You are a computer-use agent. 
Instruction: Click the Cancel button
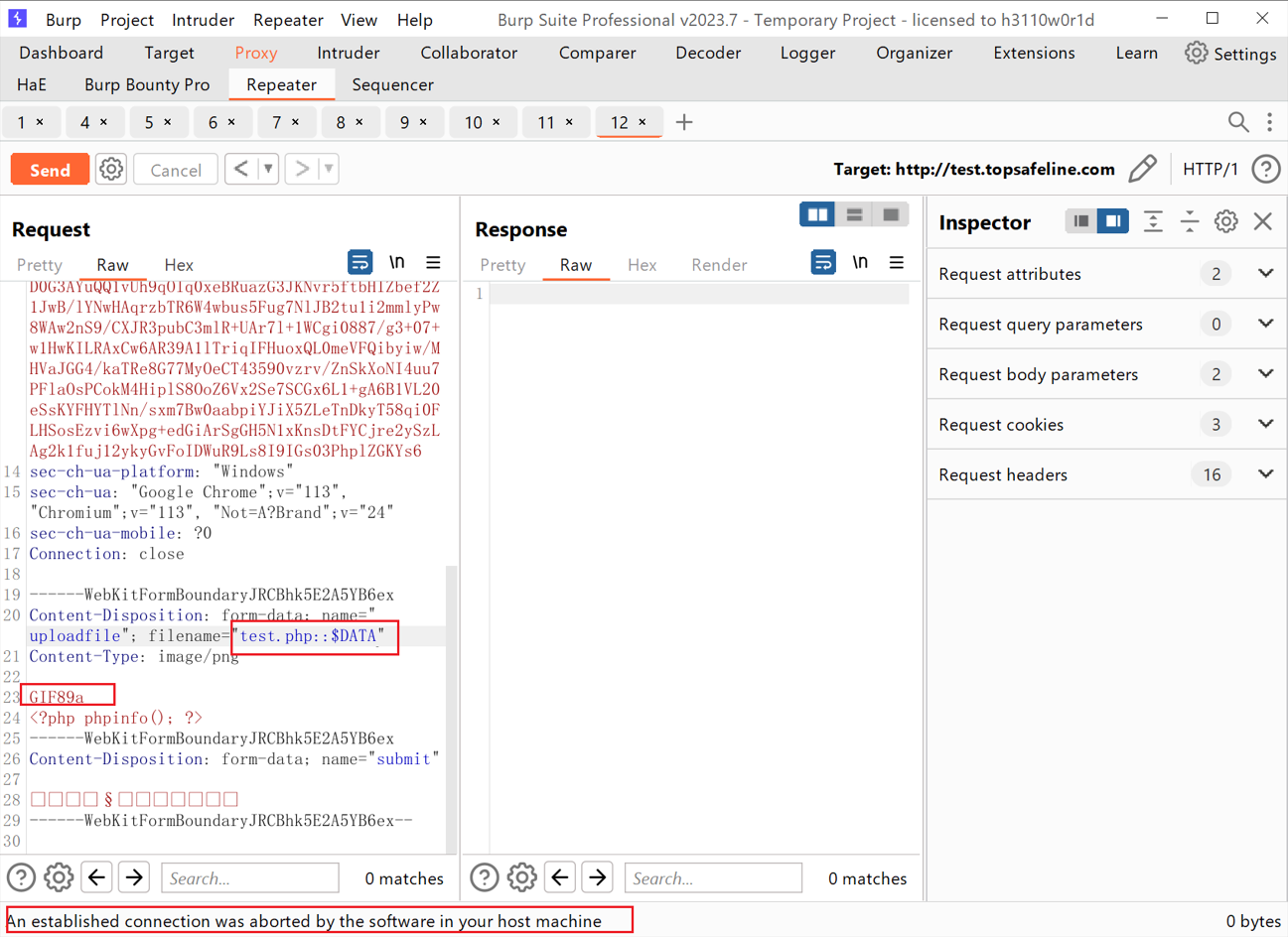pos(176,170)
